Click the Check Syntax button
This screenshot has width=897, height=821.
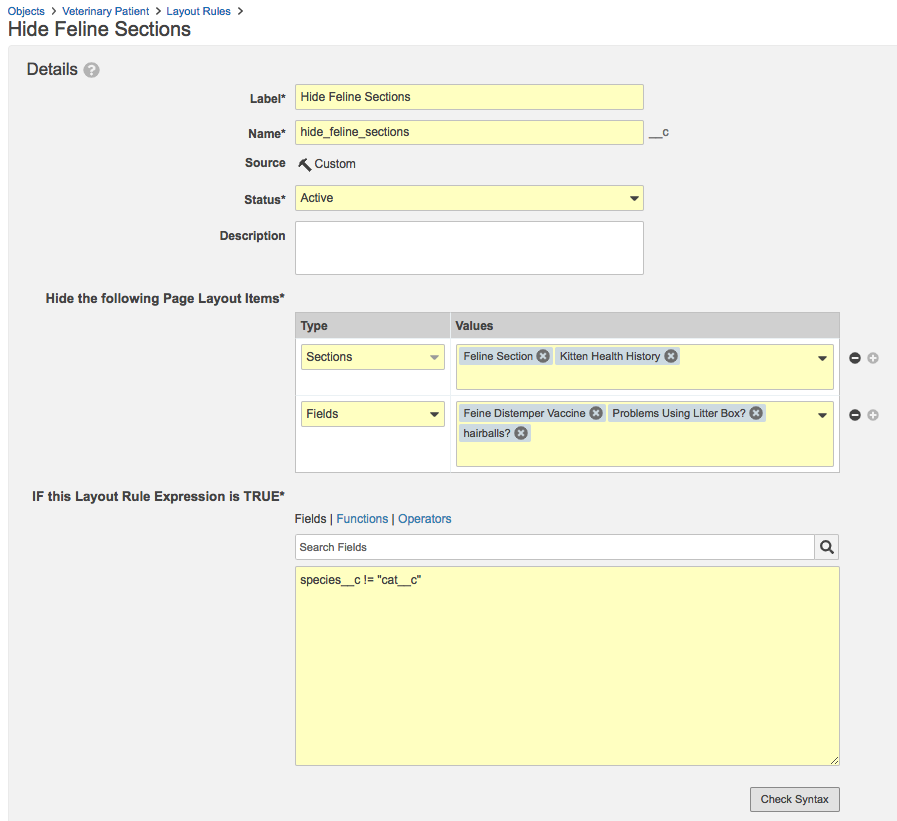795,799
